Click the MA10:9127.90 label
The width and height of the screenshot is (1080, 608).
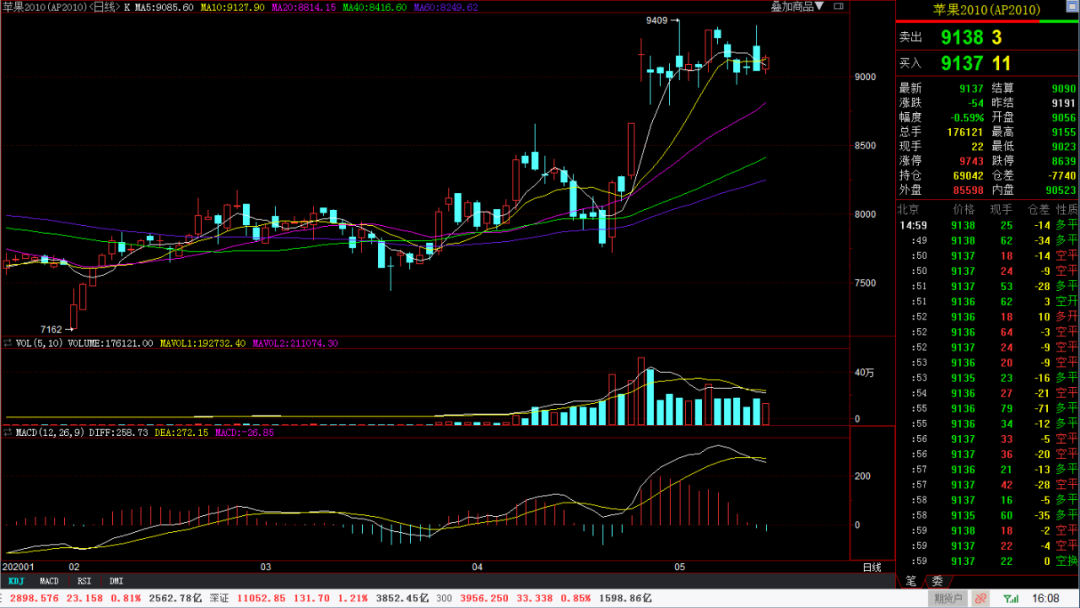pos(232,7)
